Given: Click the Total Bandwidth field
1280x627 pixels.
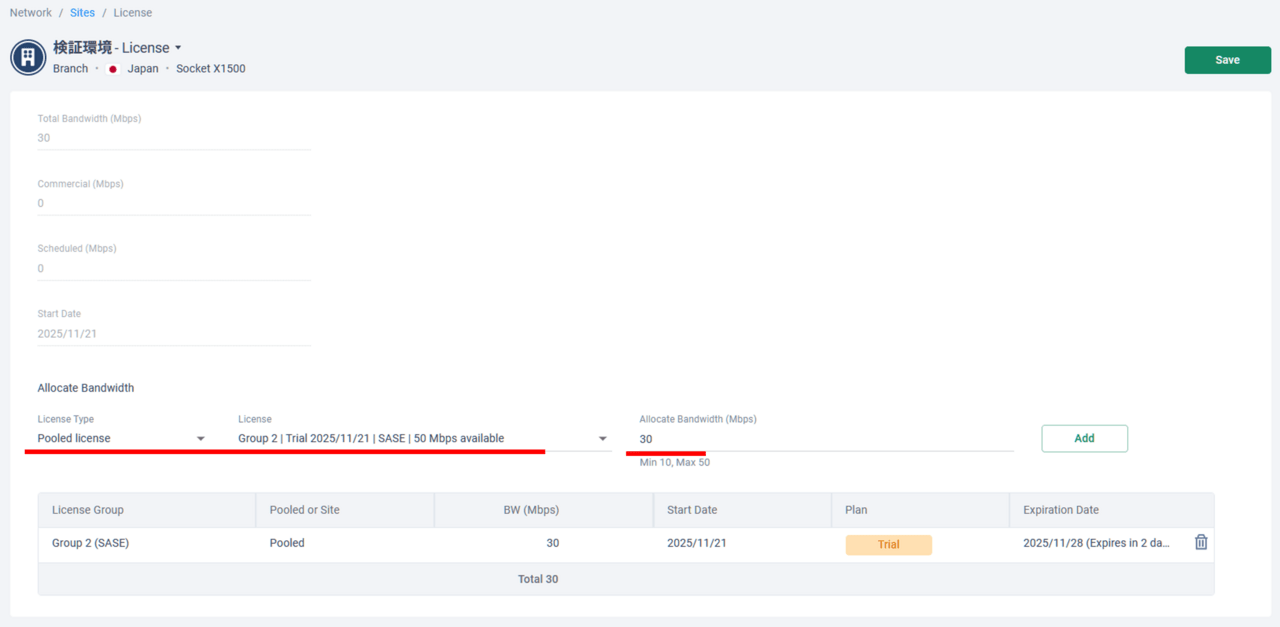Looking at the screenshot, I should tap(174, 138).
